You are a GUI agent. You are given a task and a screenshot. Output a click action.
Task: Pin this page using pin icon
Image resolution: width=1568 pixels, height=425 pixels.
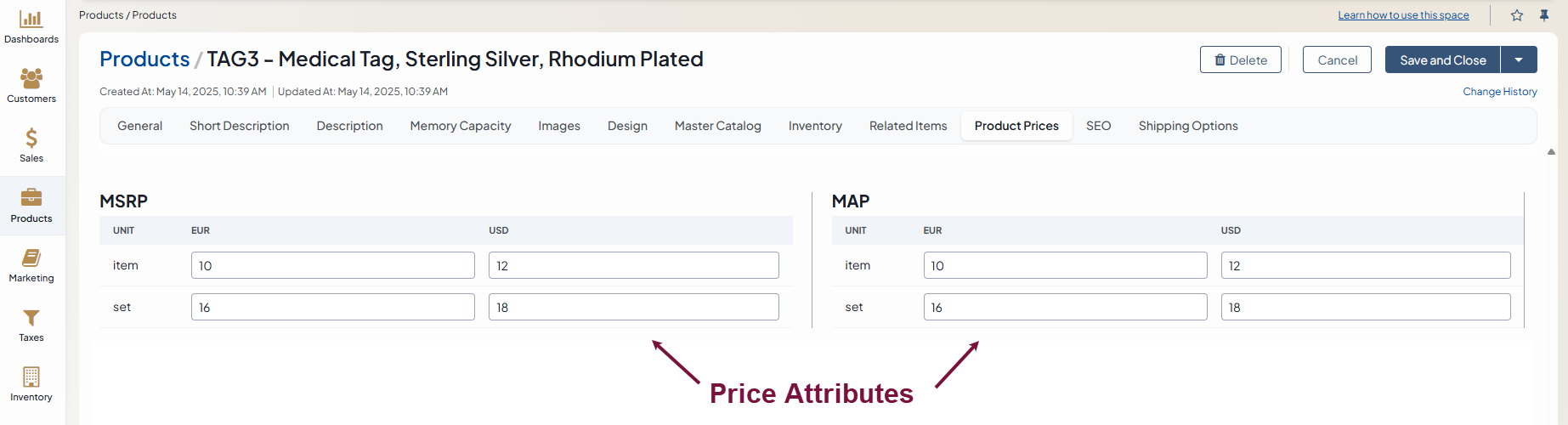(x=1544, y=15)
